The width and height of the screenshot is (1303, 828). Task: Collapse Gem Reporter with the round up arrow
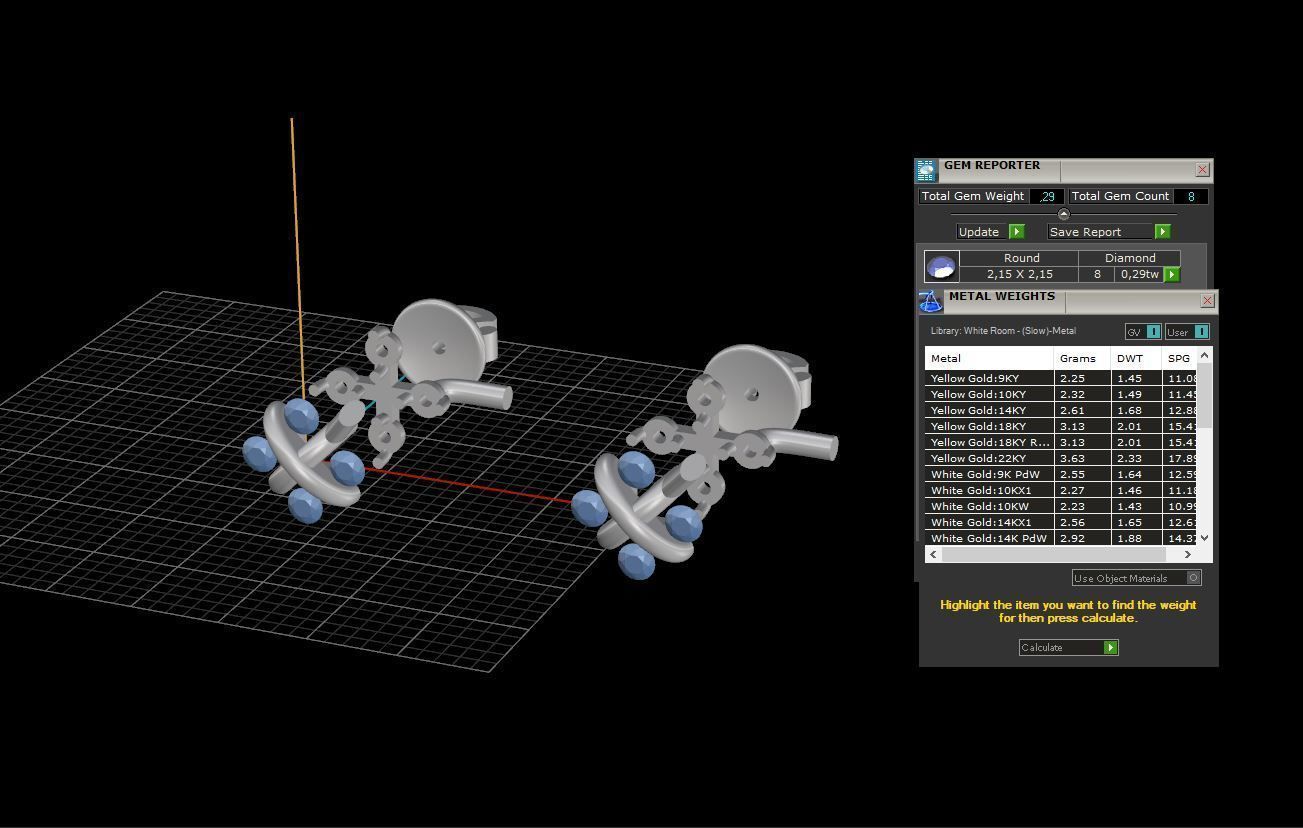click(1063, 214)
